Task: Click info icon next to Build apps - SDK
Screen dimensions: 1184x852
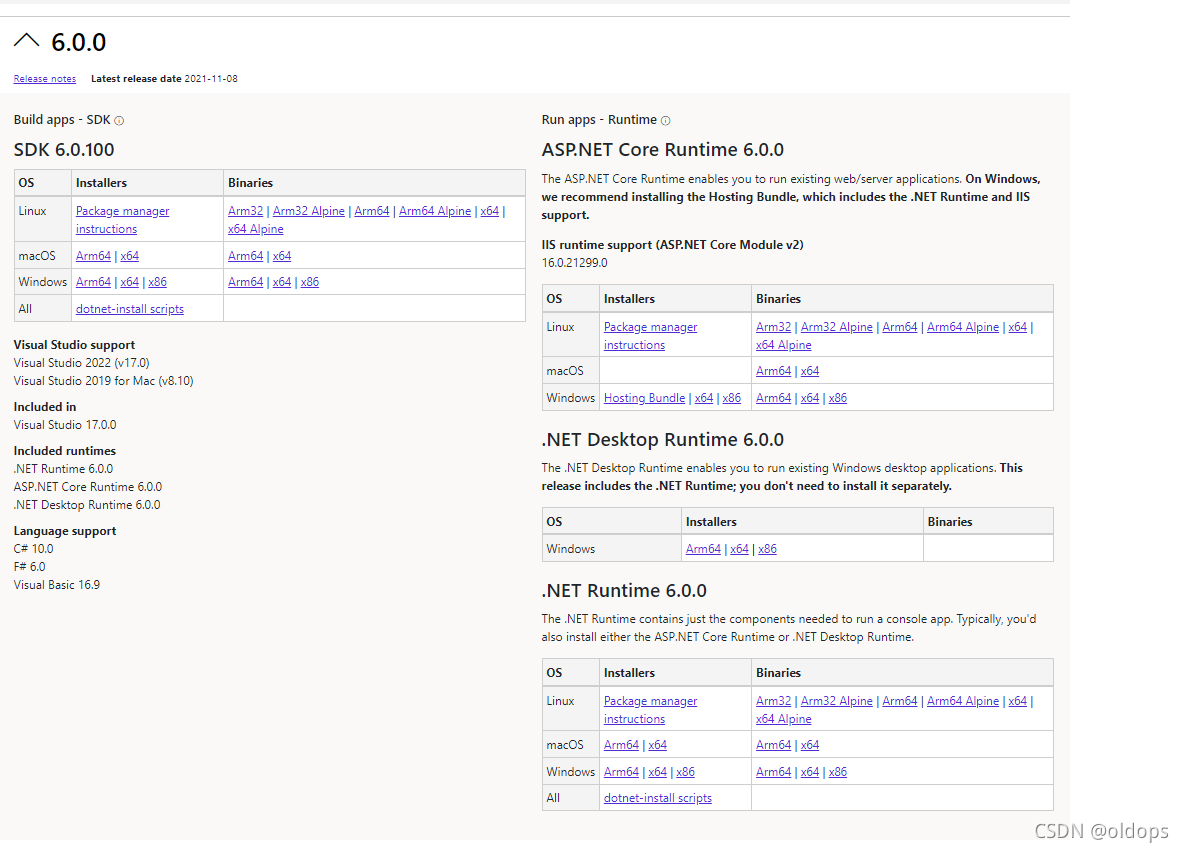Action: pos(119,121)
